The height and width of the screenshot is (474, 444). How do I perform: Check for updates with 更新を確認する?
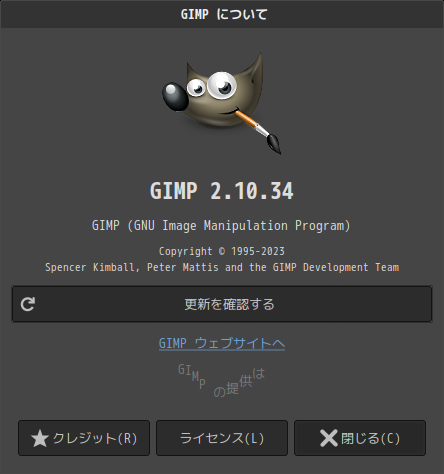pyautogui.click(x=222, y=304)
